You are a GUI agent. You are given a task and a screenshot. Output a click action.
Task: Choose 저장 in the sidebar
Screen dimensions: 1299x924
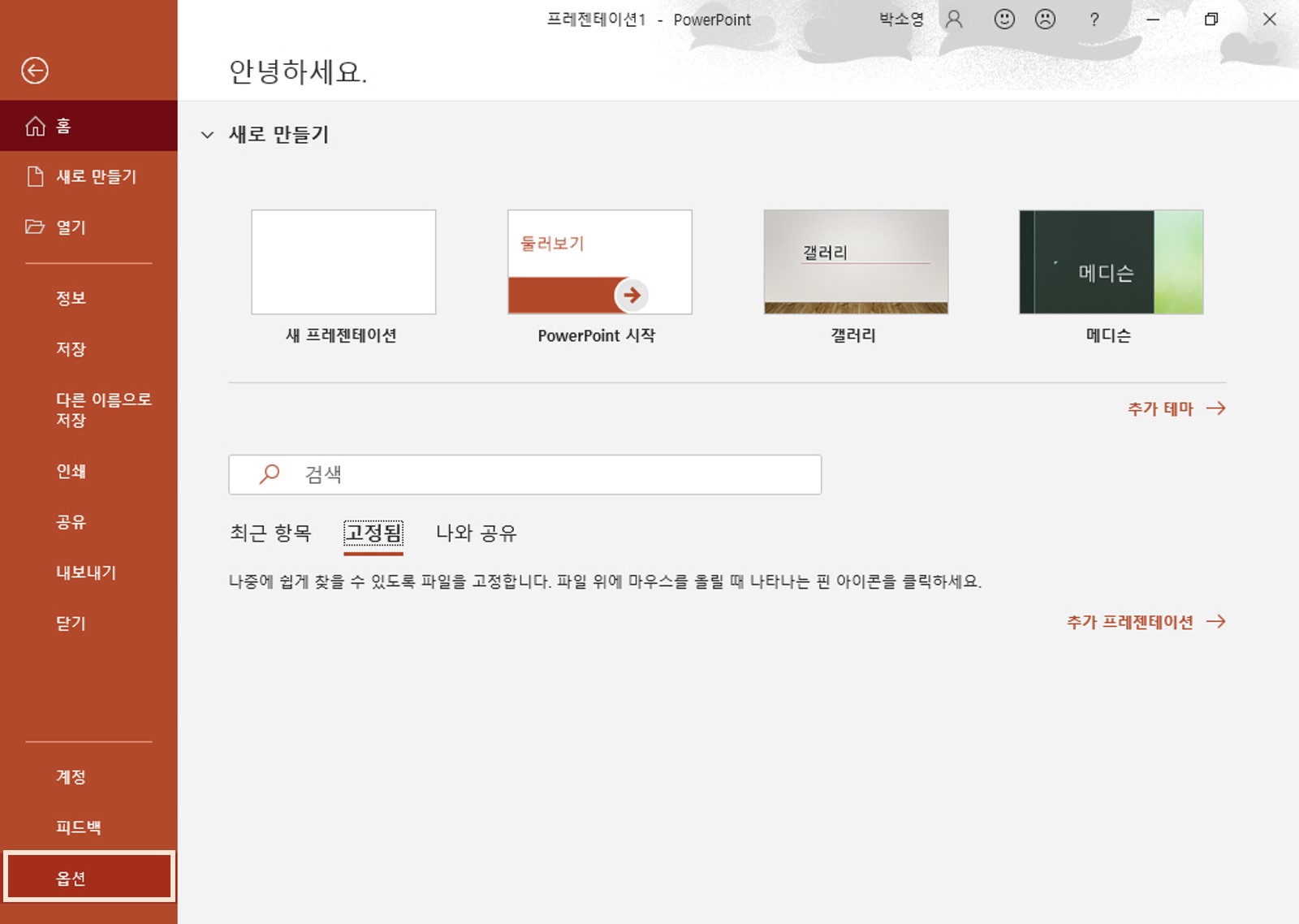pos(88,349)
